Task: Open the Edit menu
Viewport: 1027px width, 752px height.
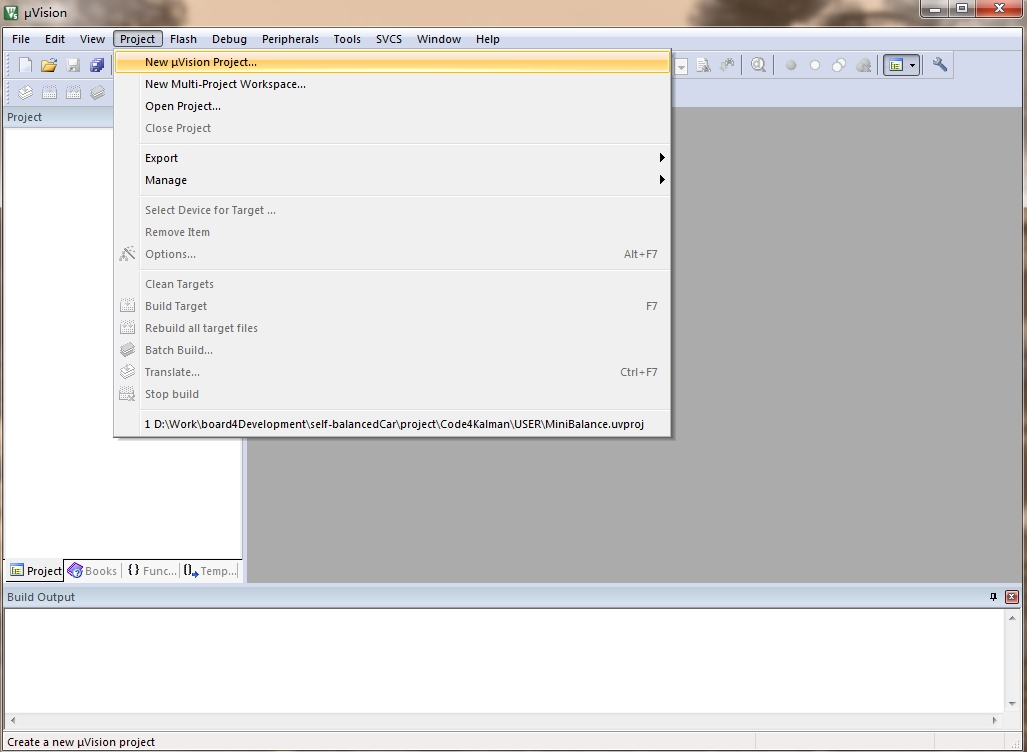Action: point(54,39)
